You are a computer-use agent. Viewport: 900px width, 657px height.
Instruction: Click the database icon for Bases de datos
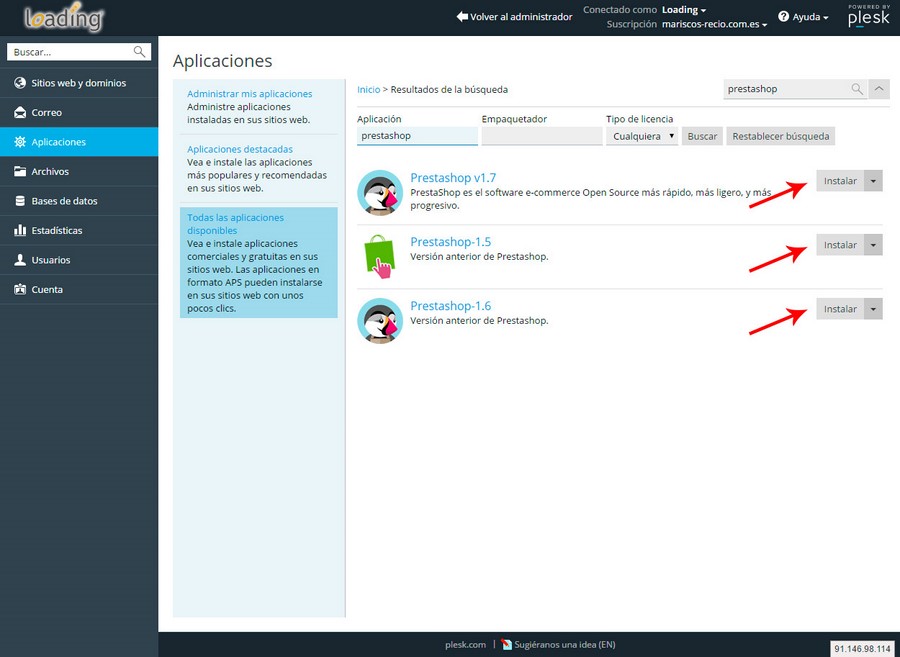pyautogui.click(x=20, y=201)
